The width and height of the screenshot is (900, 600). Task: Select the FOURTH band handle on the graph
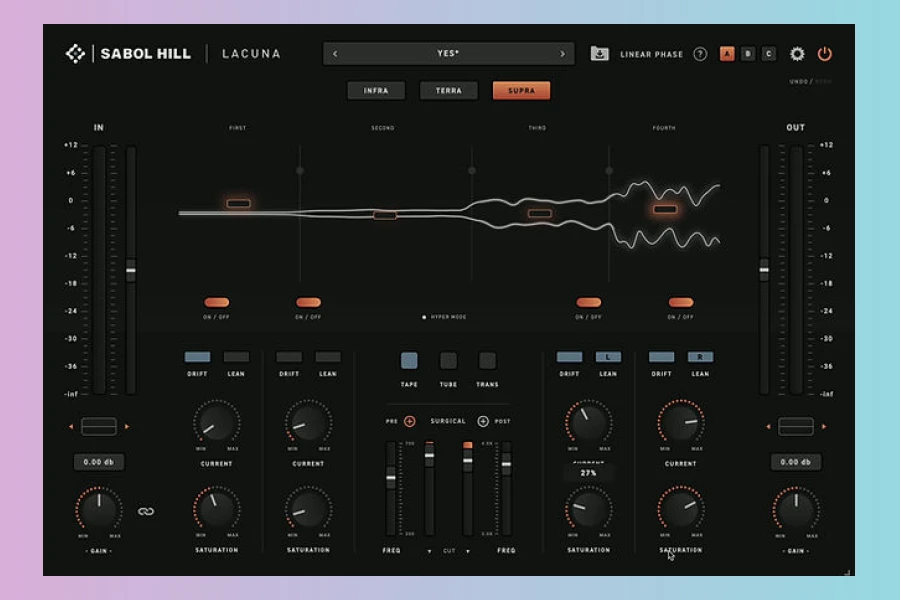[x=665, y=209]
